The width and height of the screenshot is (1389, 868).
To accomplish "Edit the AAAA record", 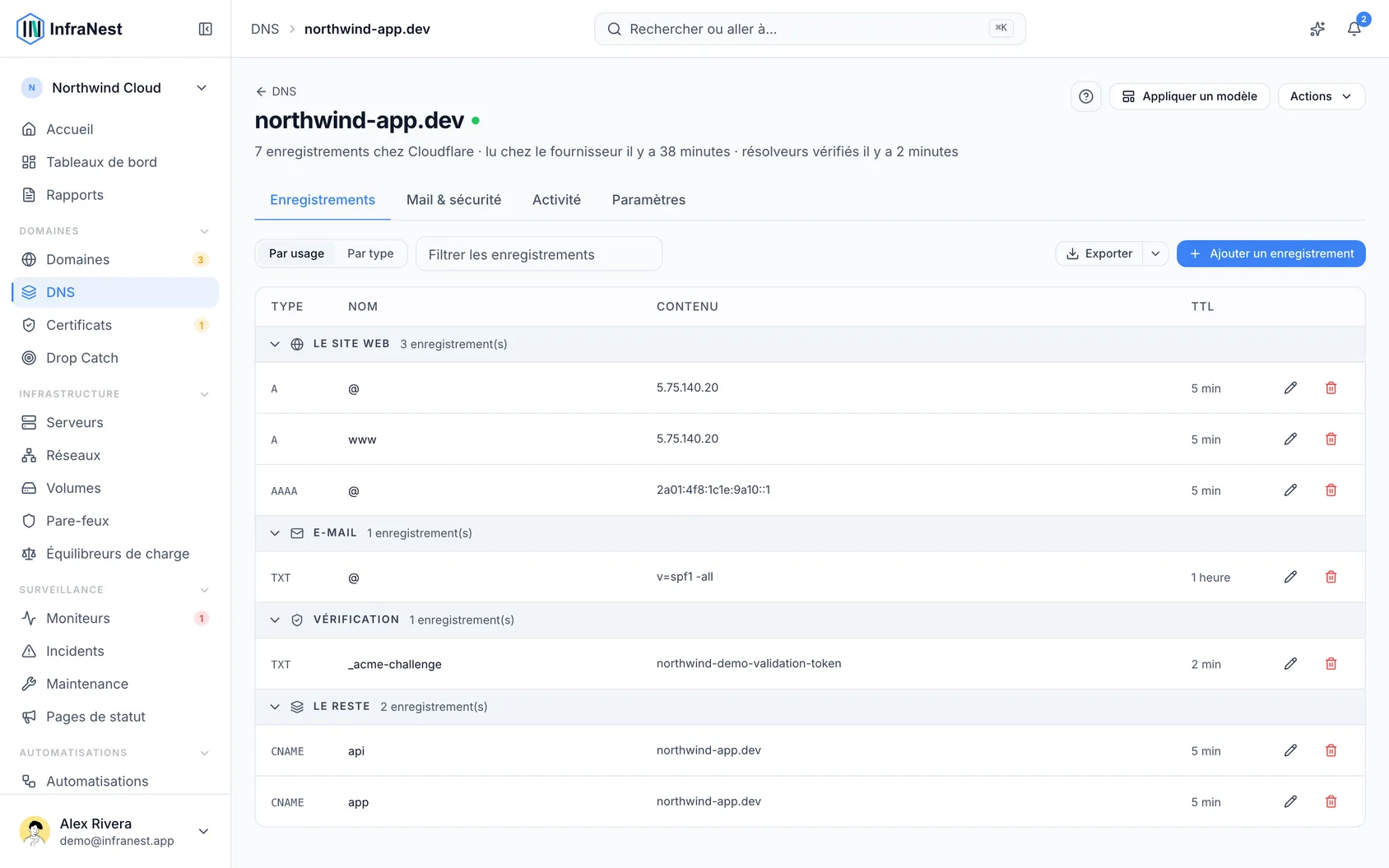I will (x=1290, y=490).
